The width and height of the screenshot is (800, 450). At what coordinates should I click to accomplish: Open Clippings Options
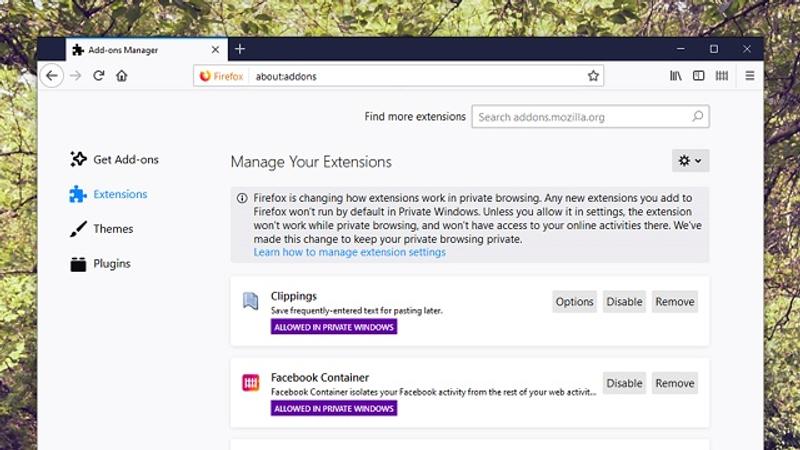point(574,302)
